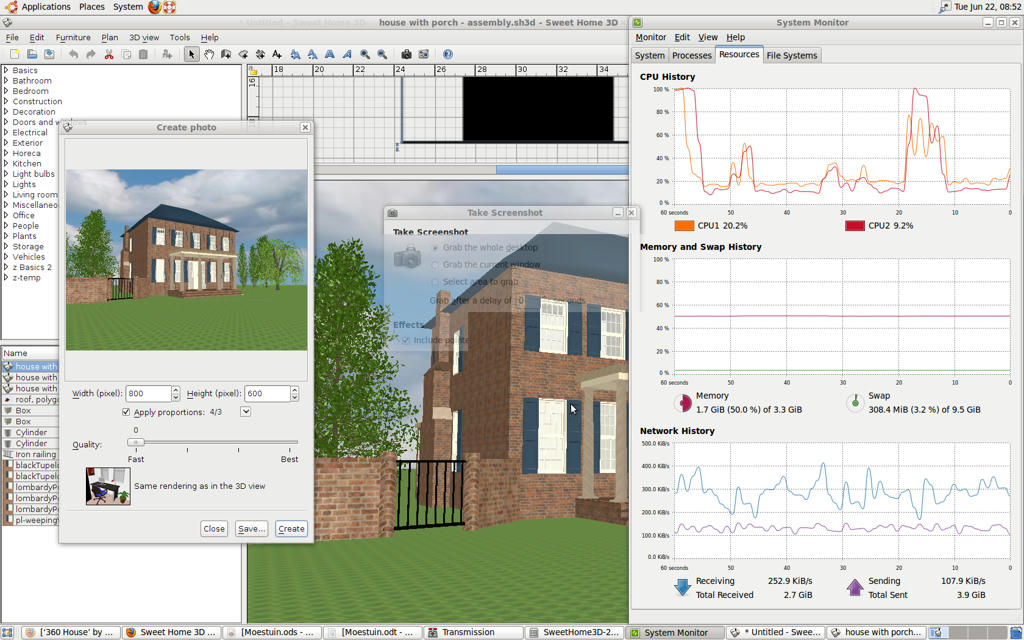Select Grab the whole desktop radio option

436,248
